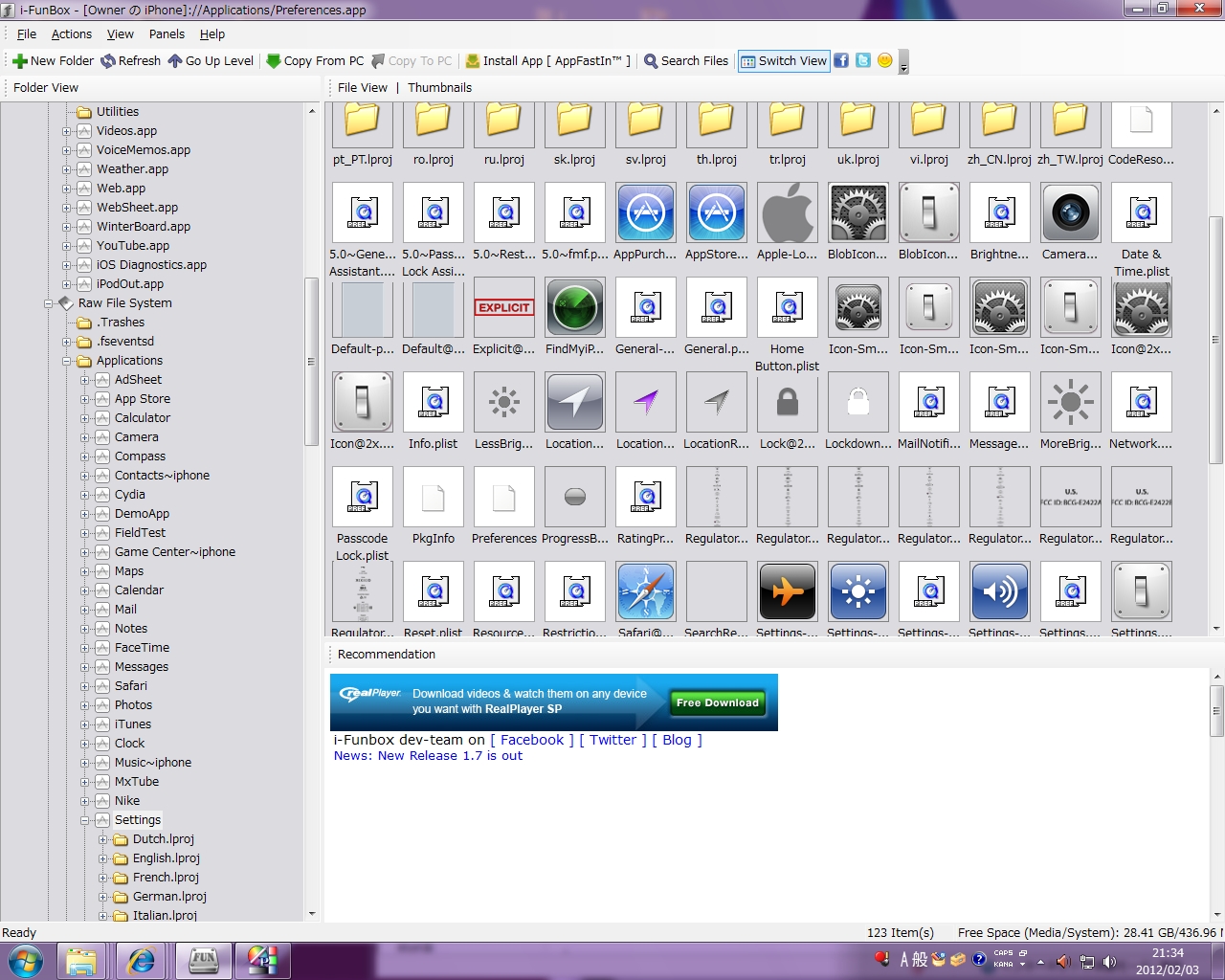Click the Facebook icon in toolbar
The width and height of the screenshot is (1225, 980).
tap(841, 60)
